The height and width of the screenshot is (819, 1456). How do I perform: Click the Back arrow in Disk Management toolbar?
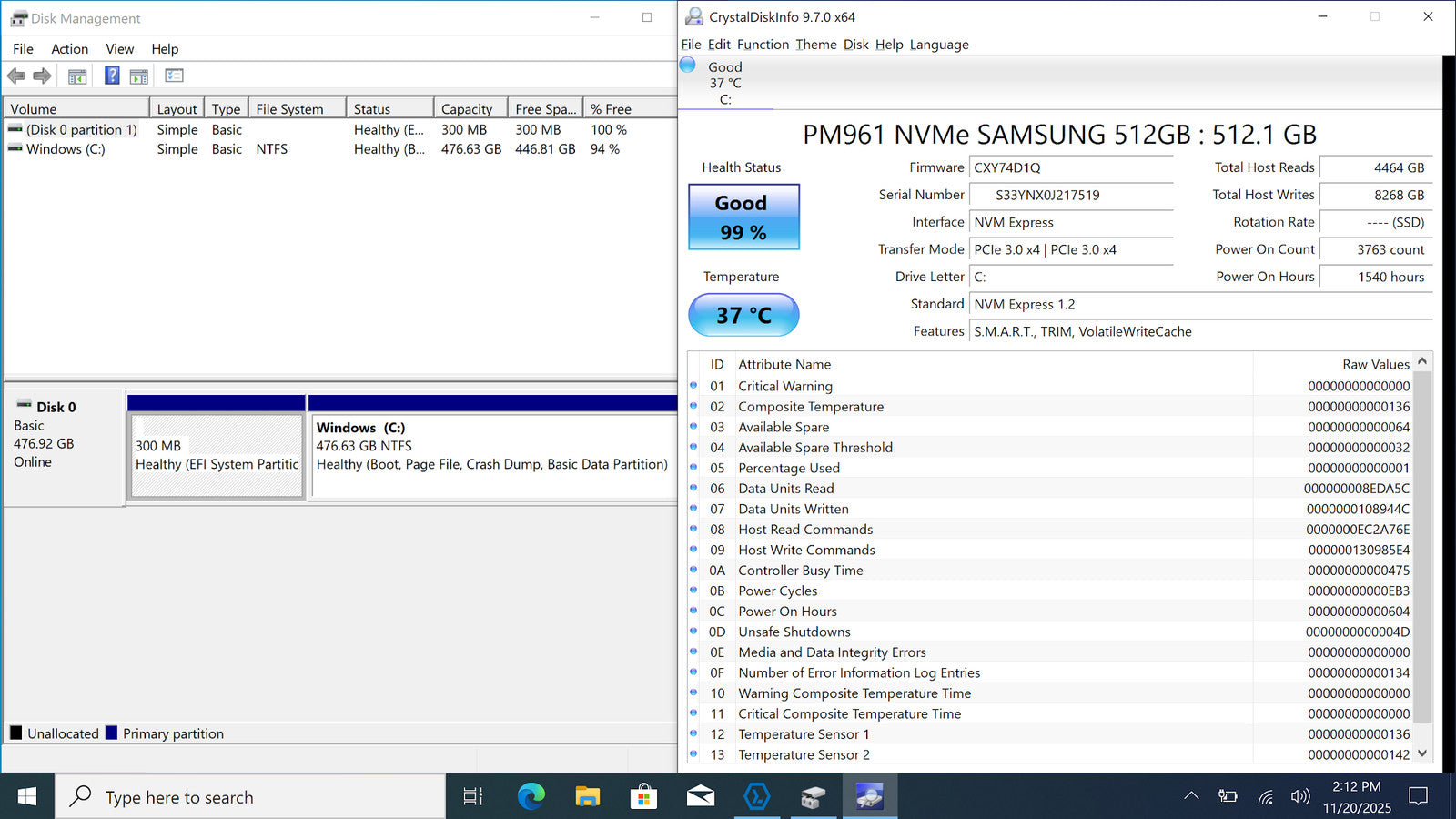click(x=16, y=76)
